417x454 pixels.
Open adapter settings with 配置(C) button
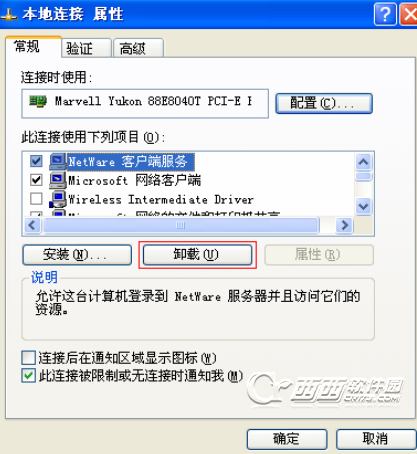[324, 103]
